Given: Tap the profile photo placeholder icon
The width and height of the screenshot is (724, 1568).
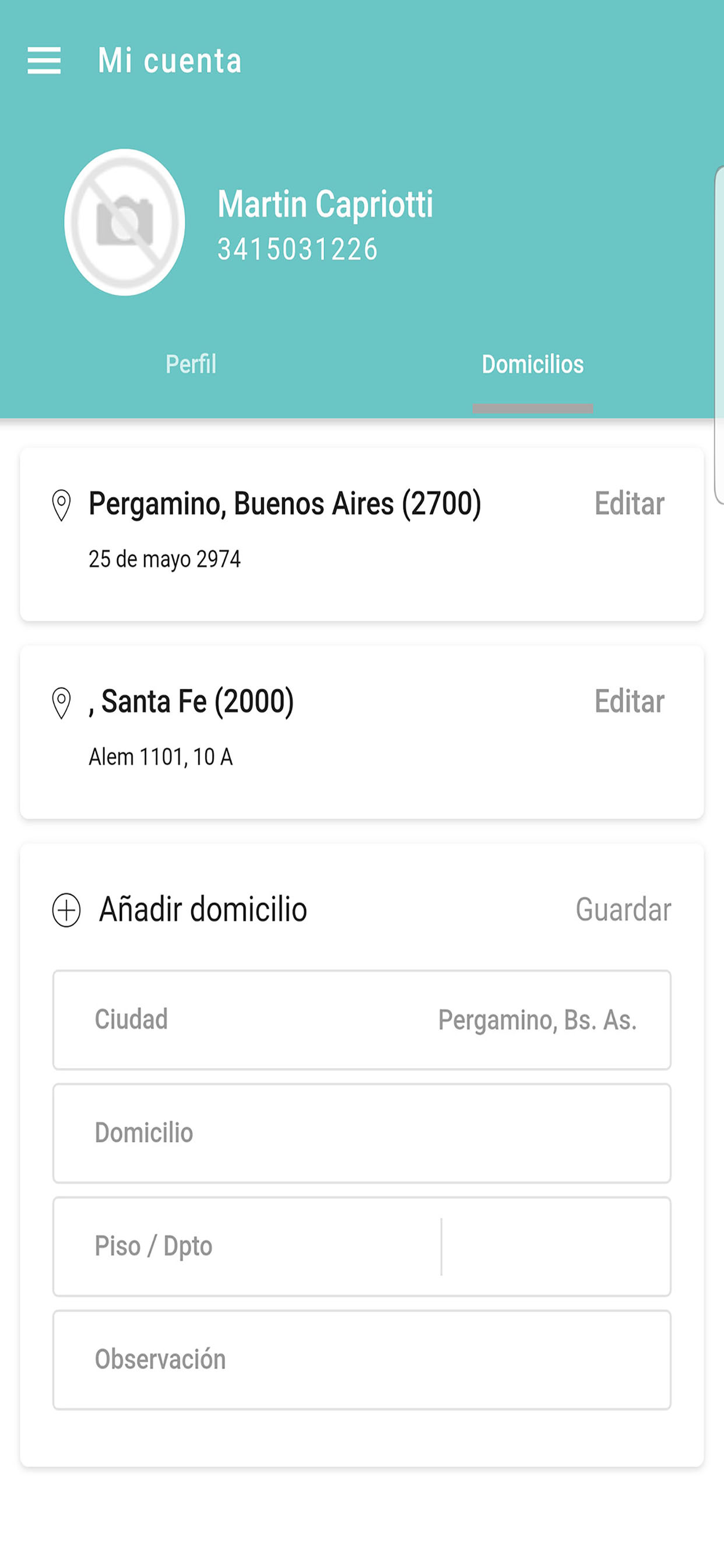Looking at the screenshot, I should 125,222.
